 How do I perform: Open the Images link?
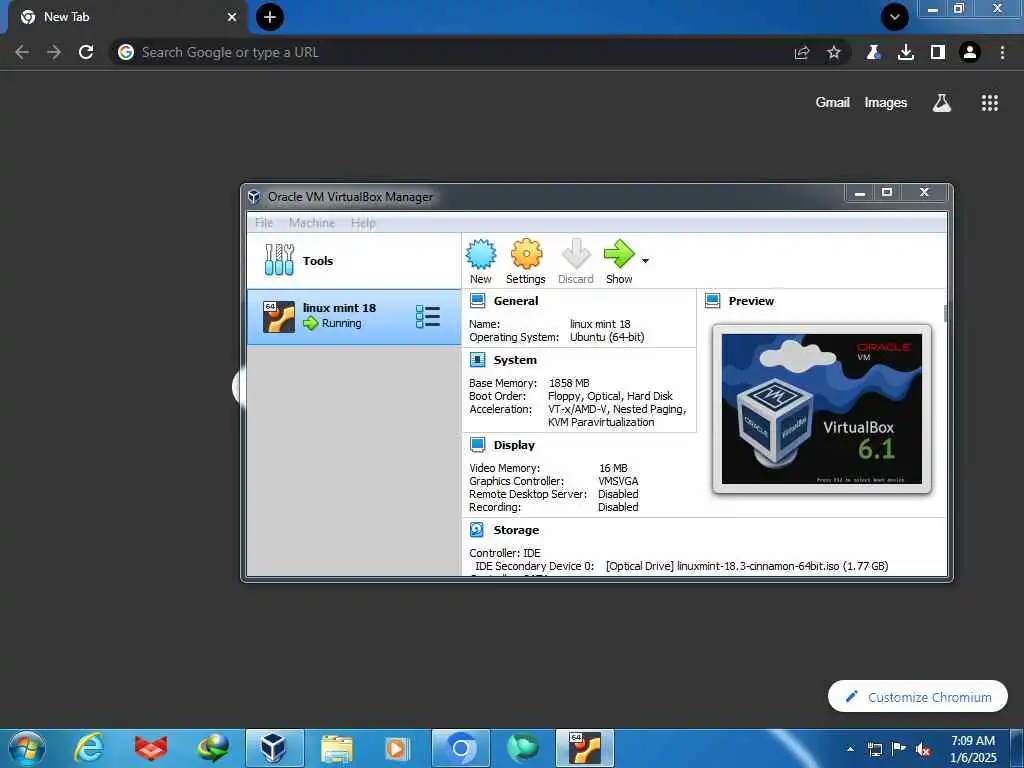[886, 103]
